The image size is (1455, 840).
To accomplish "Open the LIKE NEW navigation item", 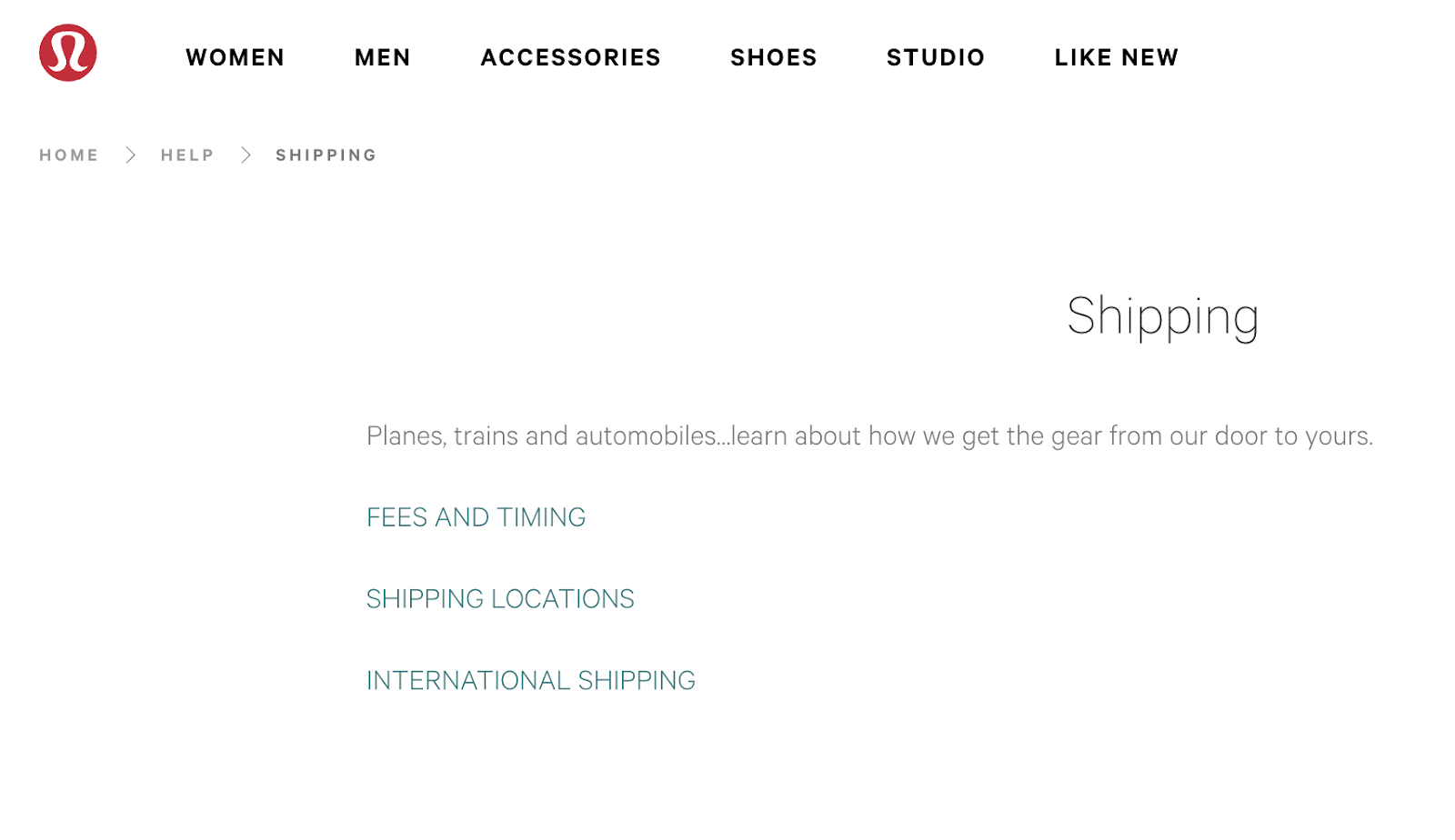I will [1116, 57].
